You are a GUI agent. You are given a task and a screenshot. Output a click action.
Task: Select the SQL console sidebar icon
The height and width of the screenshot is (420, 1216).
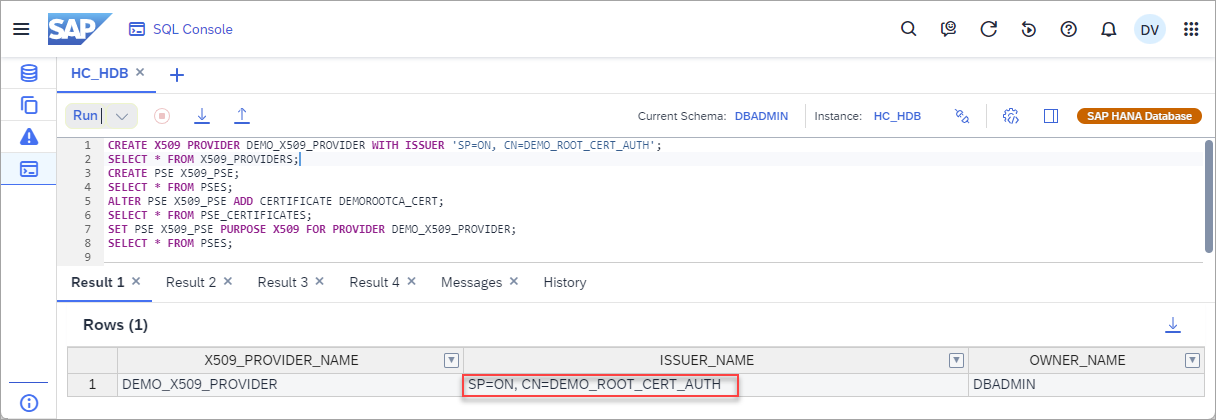tap(29, 168)
